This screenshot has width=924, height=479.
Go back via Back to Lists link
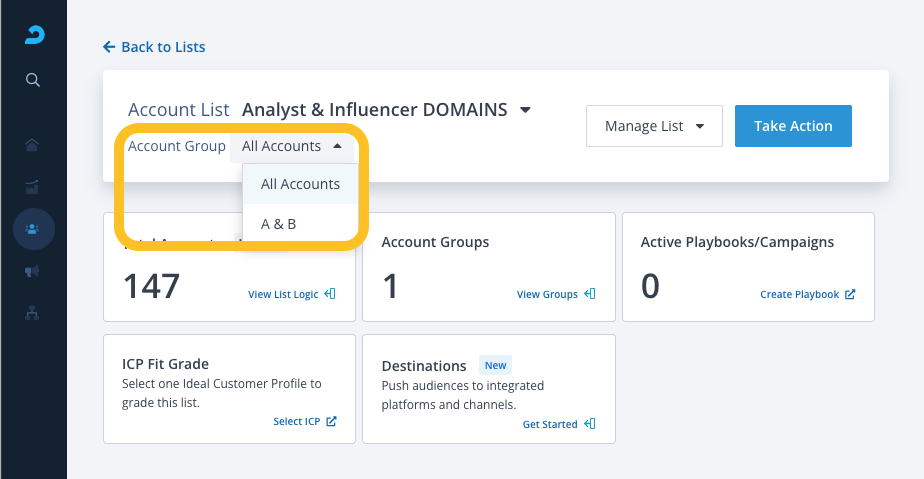[163, 47]
